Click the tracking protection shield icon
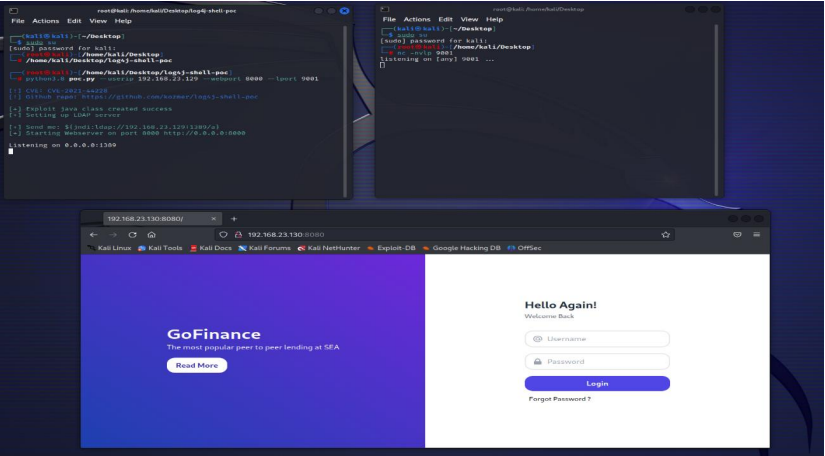The width and height of the screenshot is (825, 456). pos(224,235)
